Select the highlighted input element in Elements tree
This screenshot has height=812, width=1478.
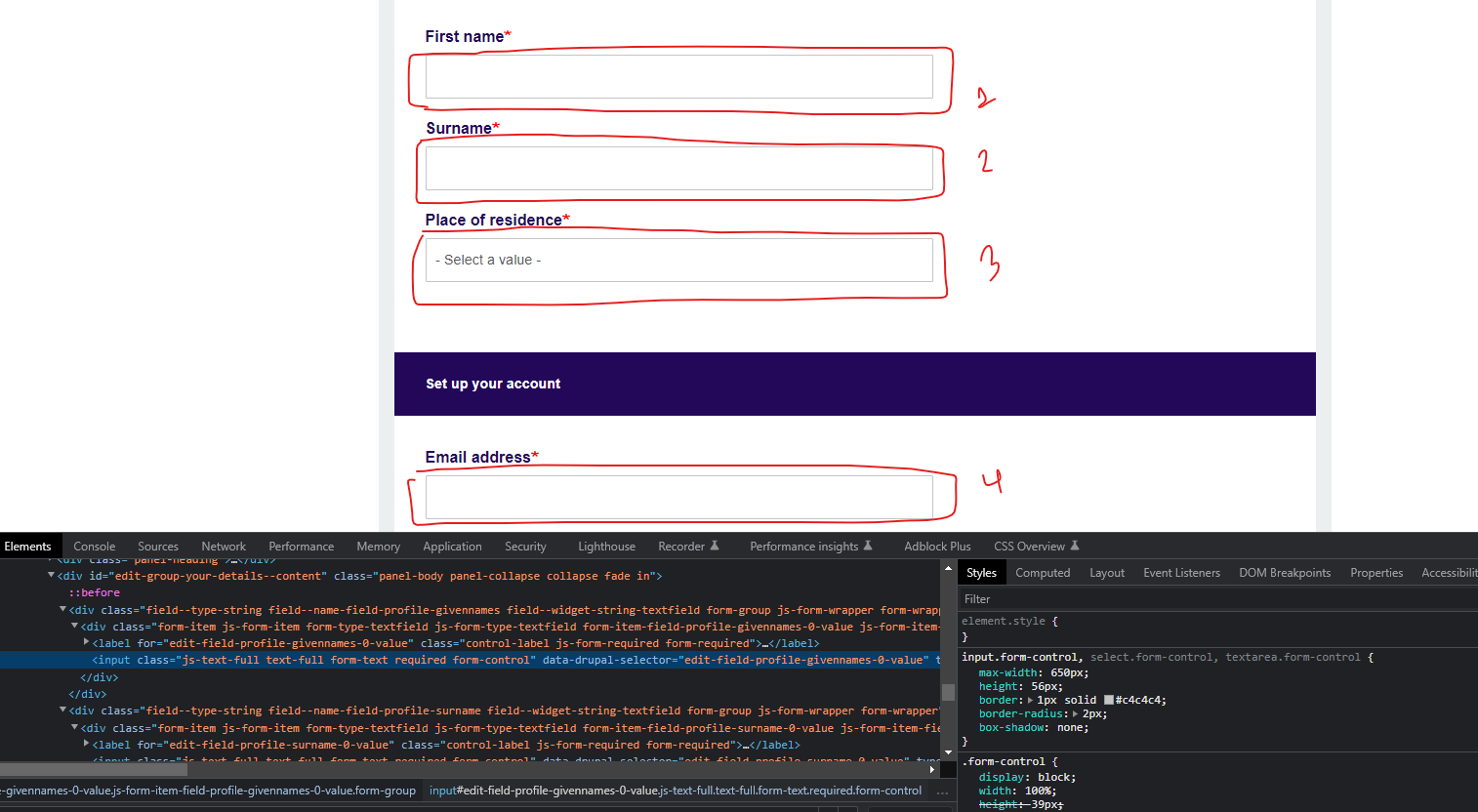click(x=293, y=659)
